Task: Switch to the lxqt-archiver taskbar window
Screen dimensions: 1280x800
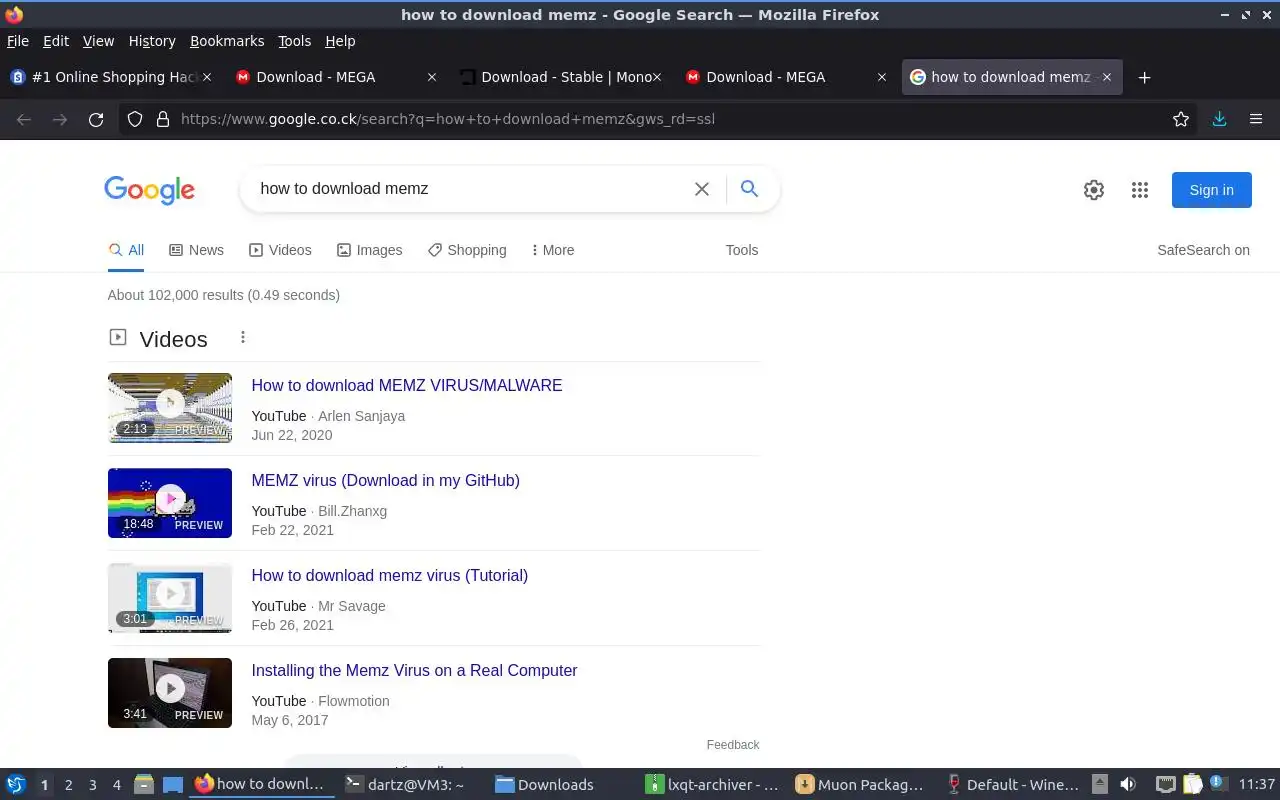Action: (x=712, y=784)
